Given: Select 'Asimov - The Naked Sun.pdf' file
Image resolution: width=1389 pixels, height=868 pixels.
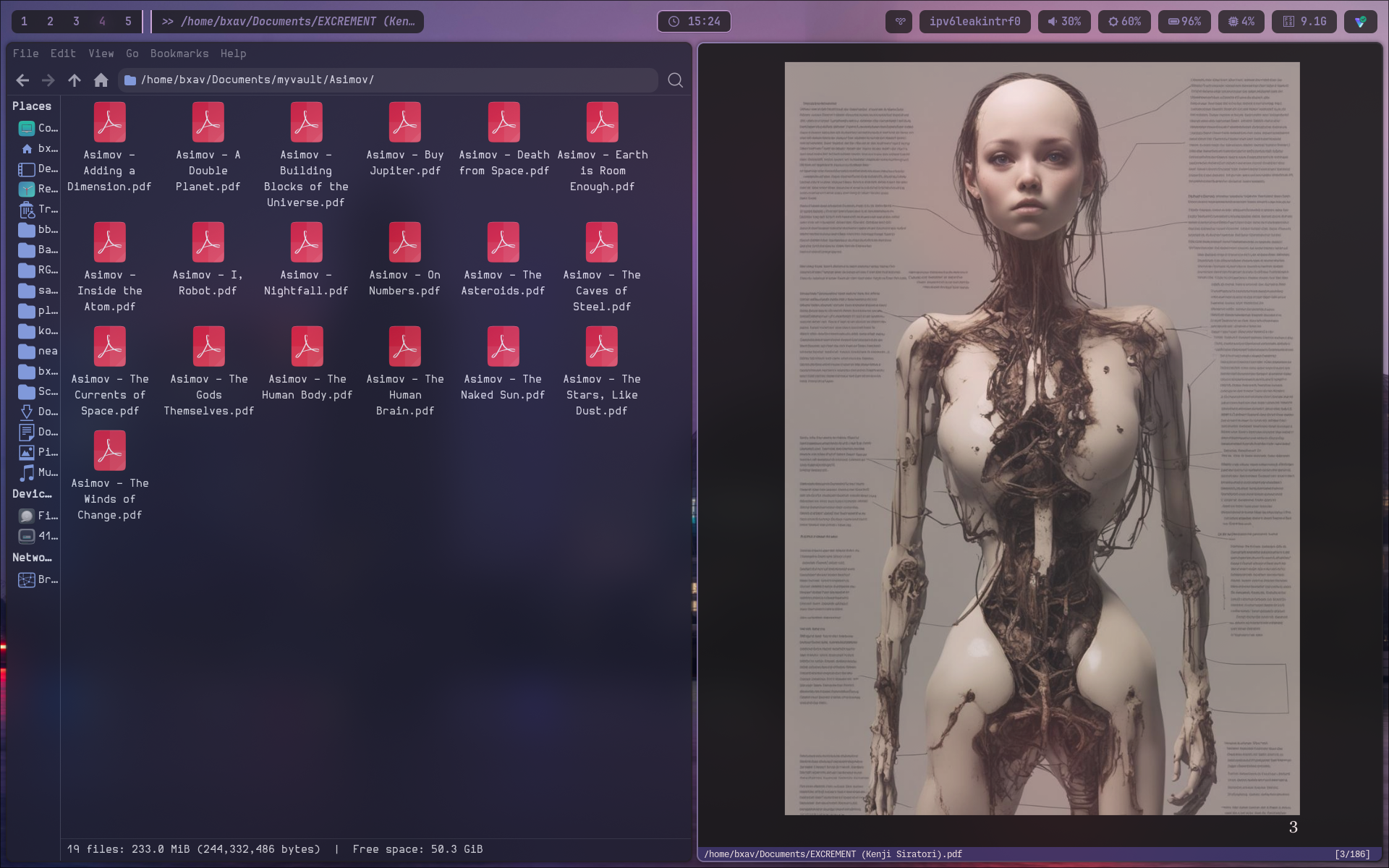Looking at the screenshot, I should (504, 363).
